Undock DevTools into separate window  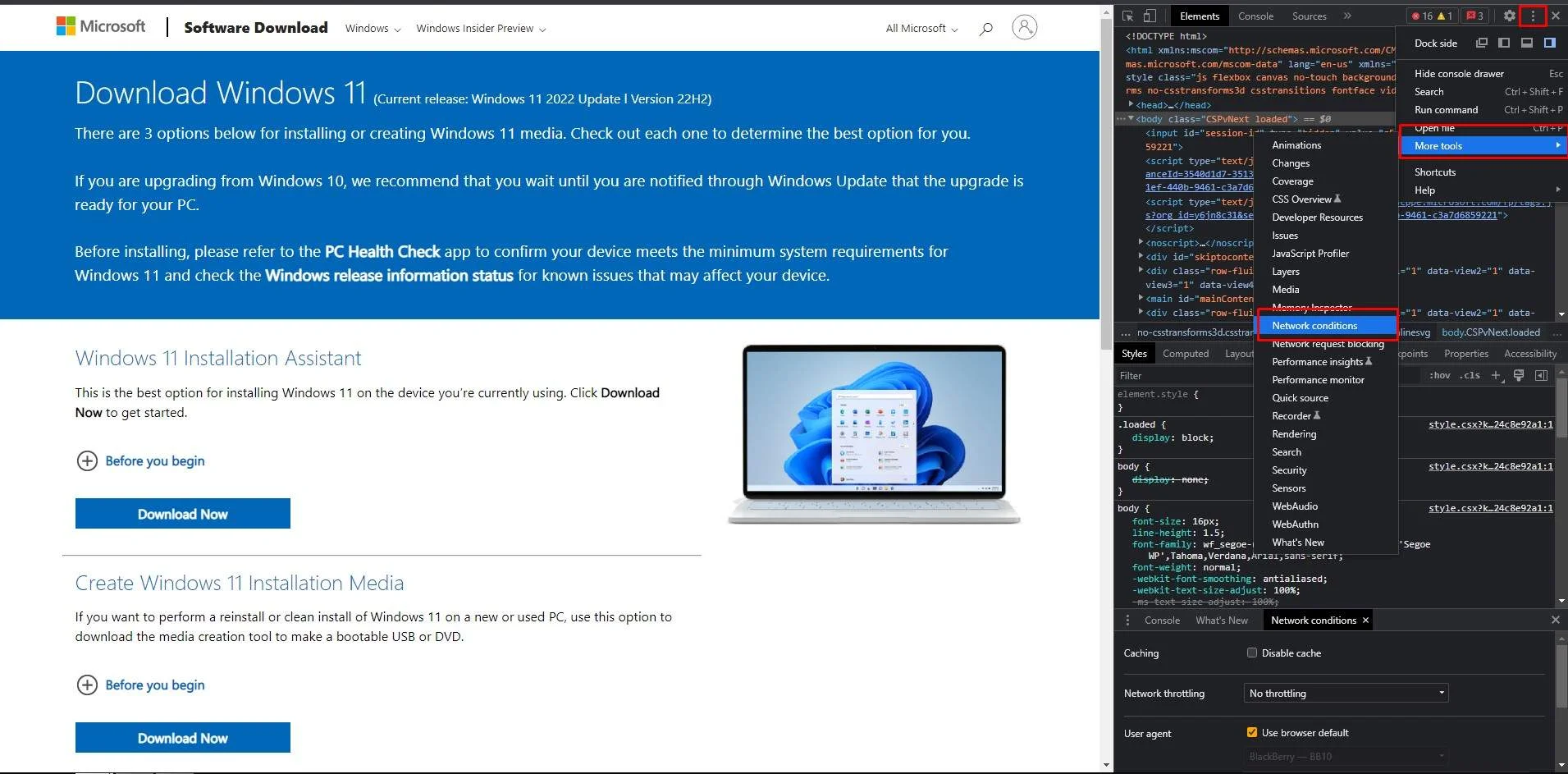[x=1481, y=43]
